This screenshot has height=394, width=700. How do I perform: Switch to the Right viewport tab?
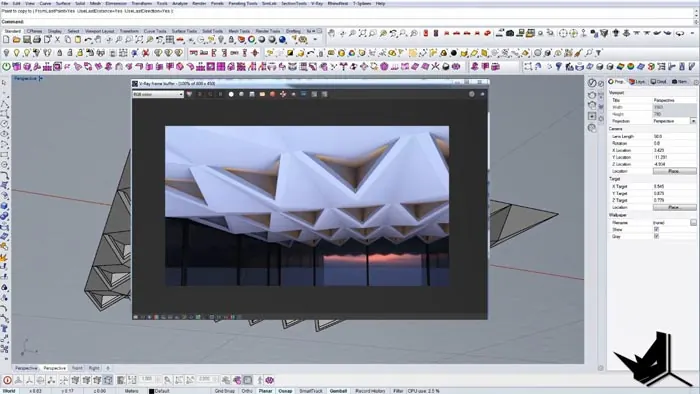point(94,368)
